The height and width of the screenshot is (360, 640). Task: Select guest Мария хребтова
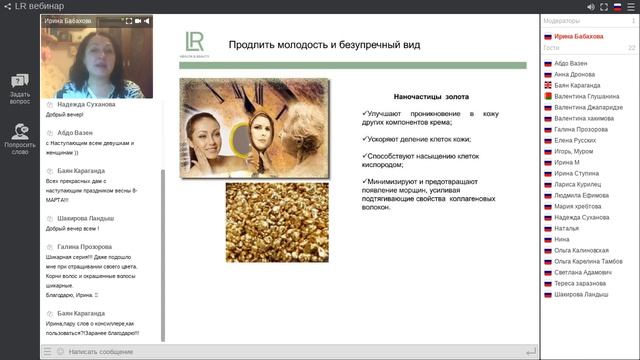click(578, 207)
